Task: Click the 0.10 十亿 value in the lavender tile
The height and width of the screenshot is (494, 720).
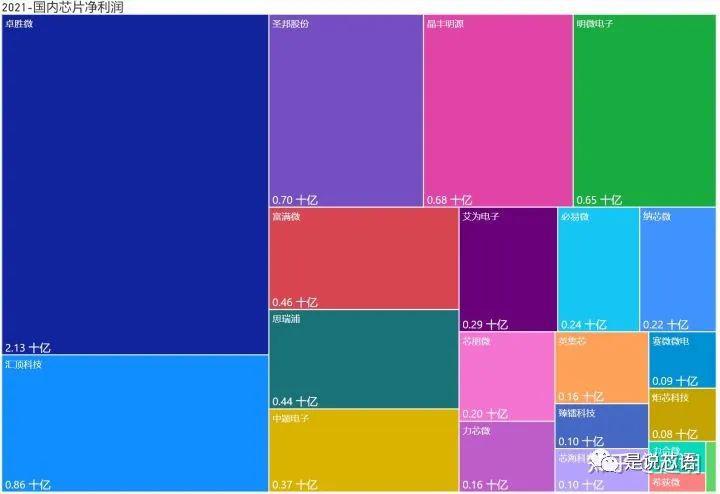Action: click(x=581, y=484)
